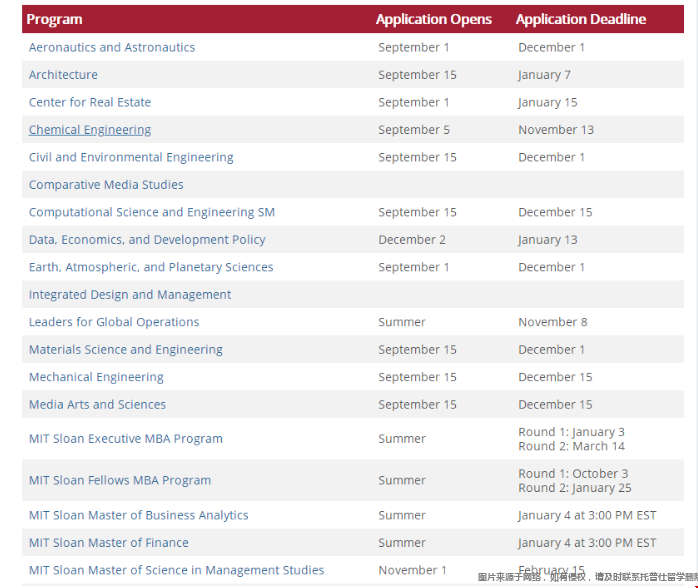Click Executive MBA Program's Summer cell
Viewport: 698px width, 588px height.
point(402,438)
